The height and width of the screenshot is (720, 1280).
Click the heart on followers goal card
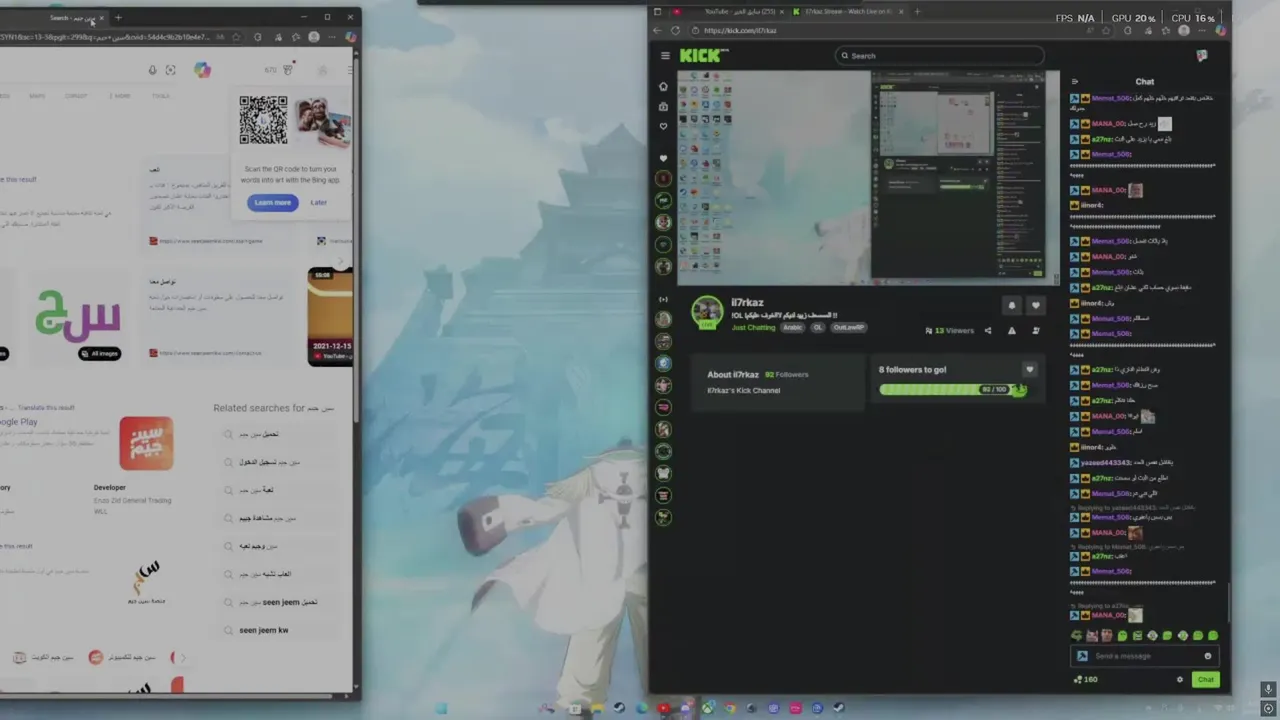(1029, 370)
